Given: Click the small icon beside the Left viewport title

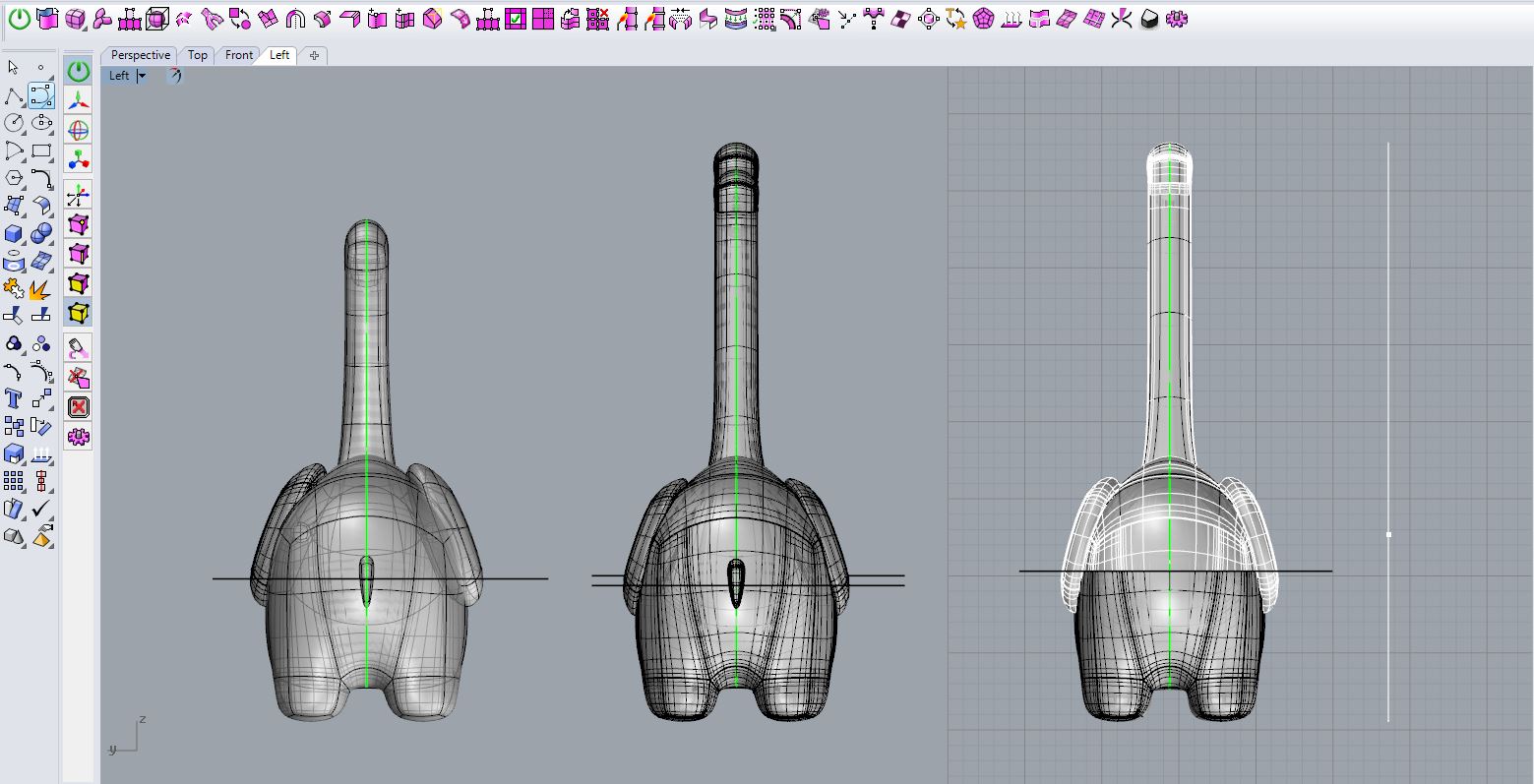Looking at the screenshot, I should pyautogui.click(x=174, y=76).
